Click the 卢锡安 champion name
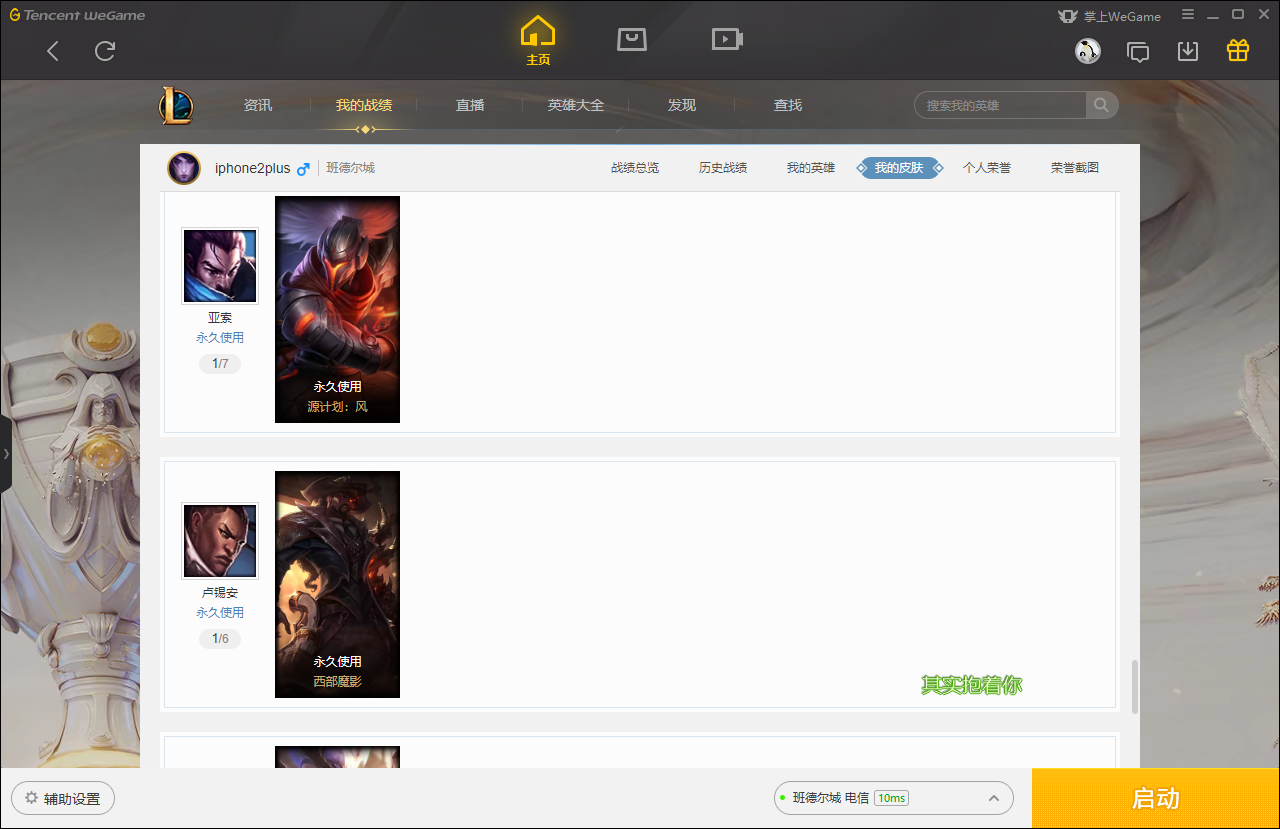 tap(220, 593)
